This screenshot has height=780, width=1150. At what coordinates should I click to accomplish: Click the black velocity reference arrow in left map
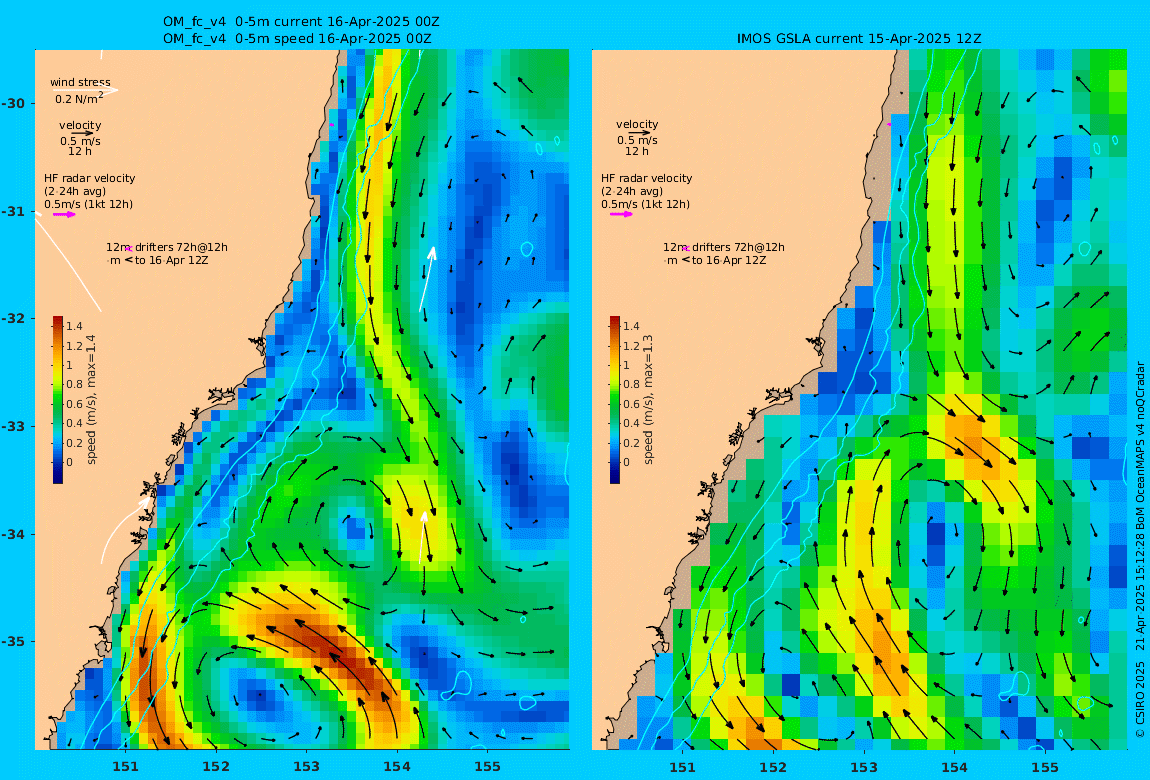pyautogui.click(x=82, y=133)
